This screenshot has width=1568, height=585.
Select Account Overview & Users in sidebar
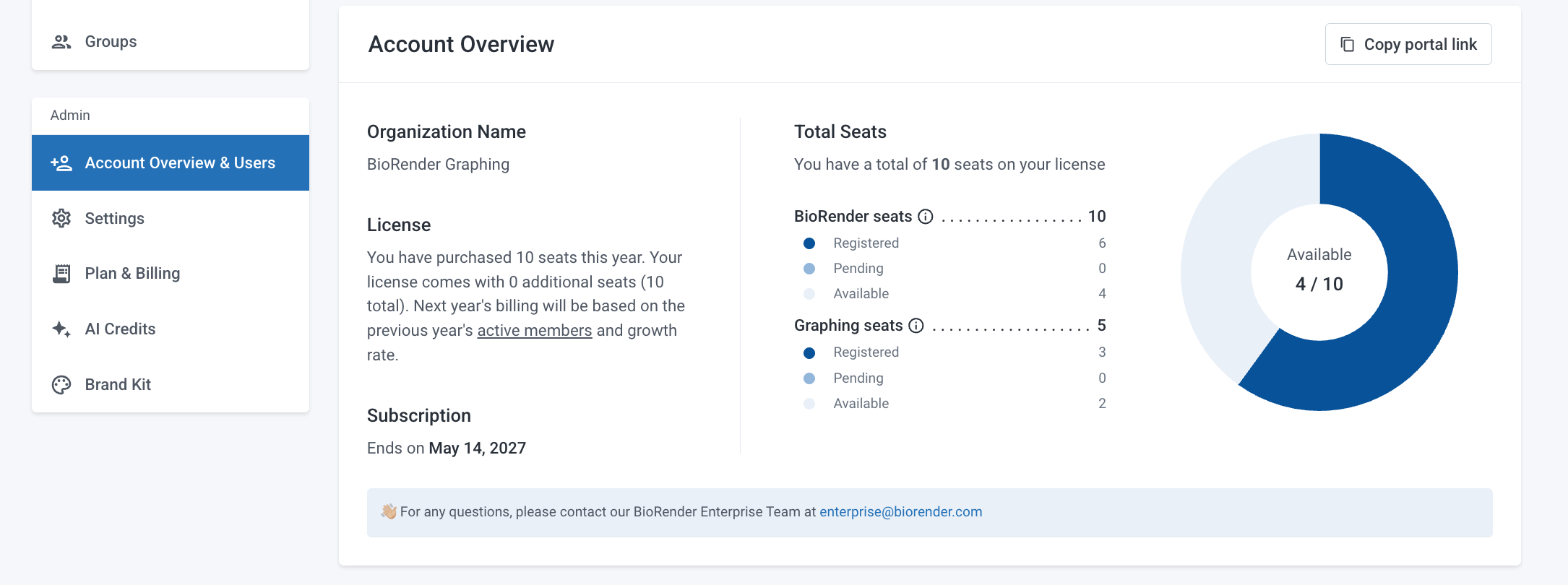click(x=171, y=163)
